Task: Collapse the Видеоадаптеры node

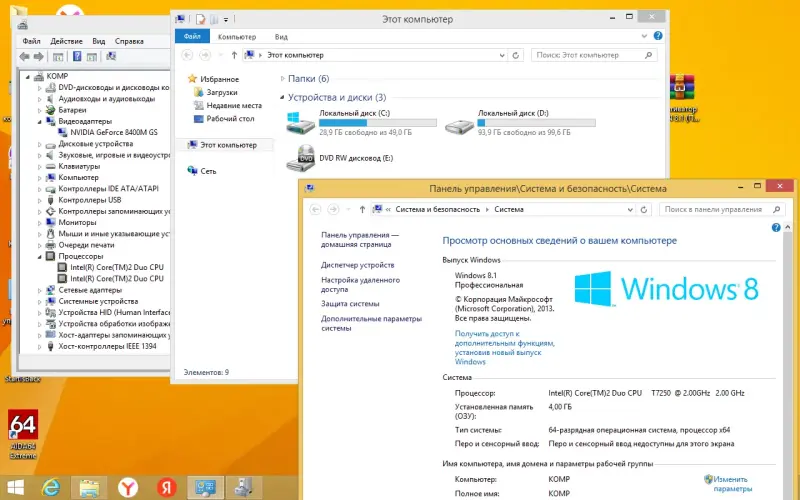Action: point(39,121)
